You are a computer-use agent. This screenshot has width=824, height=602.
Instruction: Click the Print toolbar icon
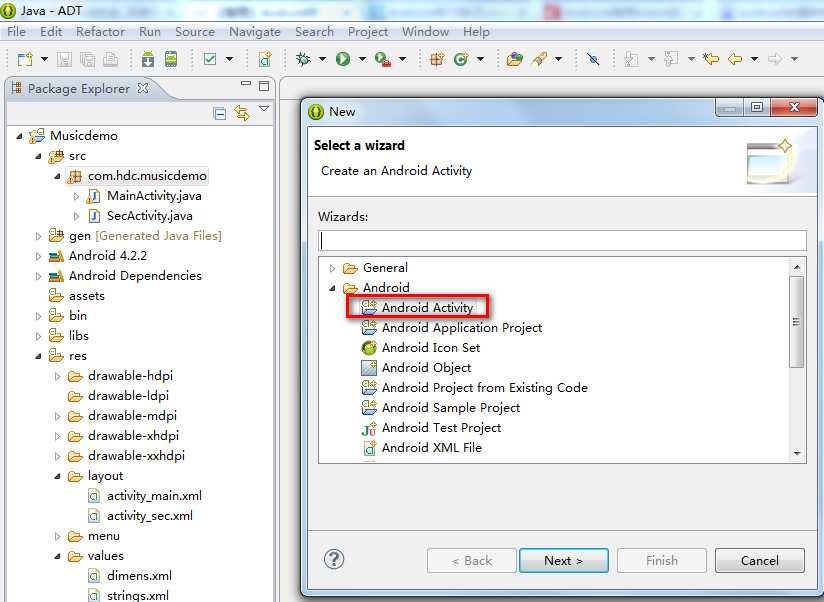(110, 59)
